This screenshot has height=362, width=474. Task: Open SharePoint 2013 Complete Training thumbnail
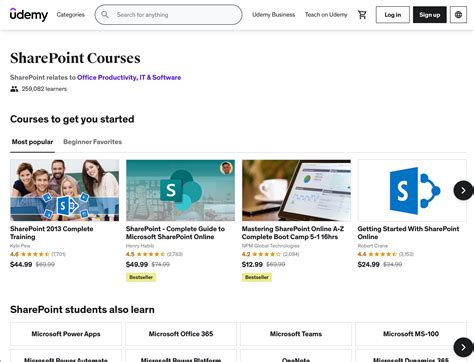64,190
